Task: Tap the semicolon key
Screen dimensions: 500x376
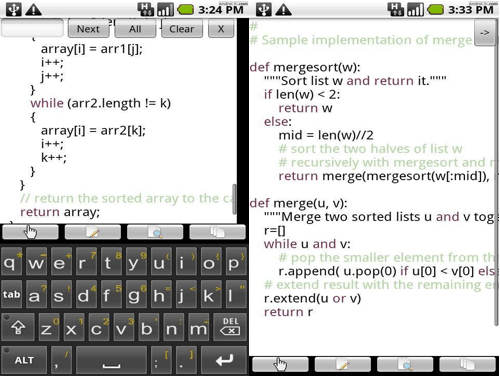Action: [x=161, y=360]
